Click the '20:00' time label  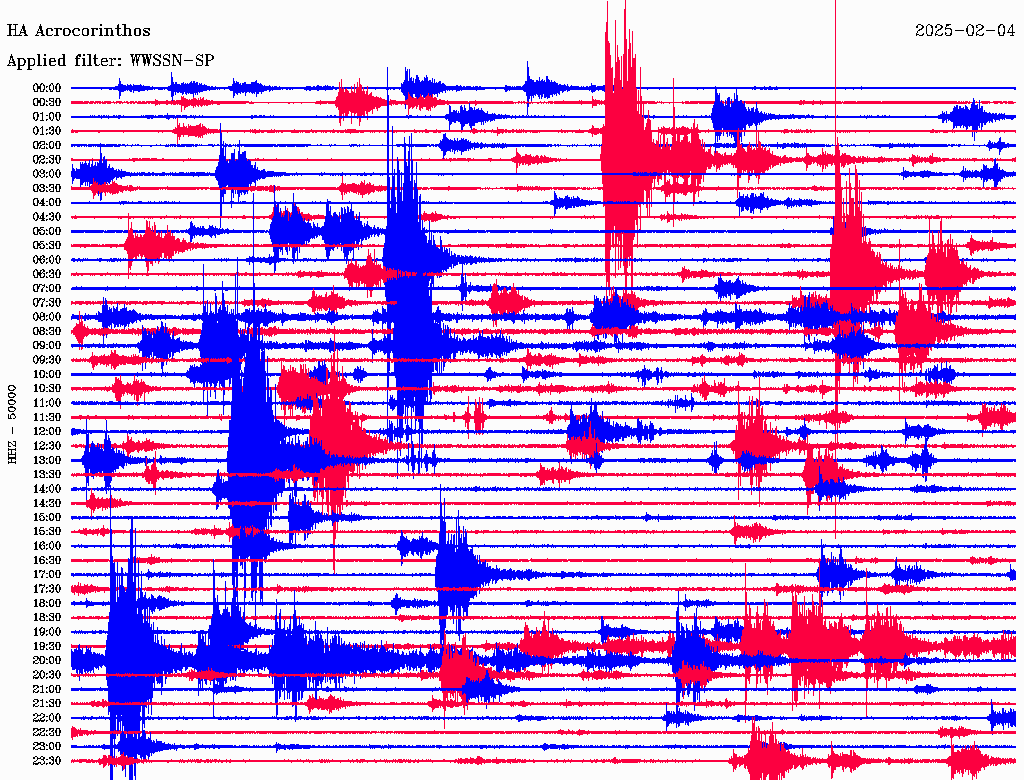(46, 660)
